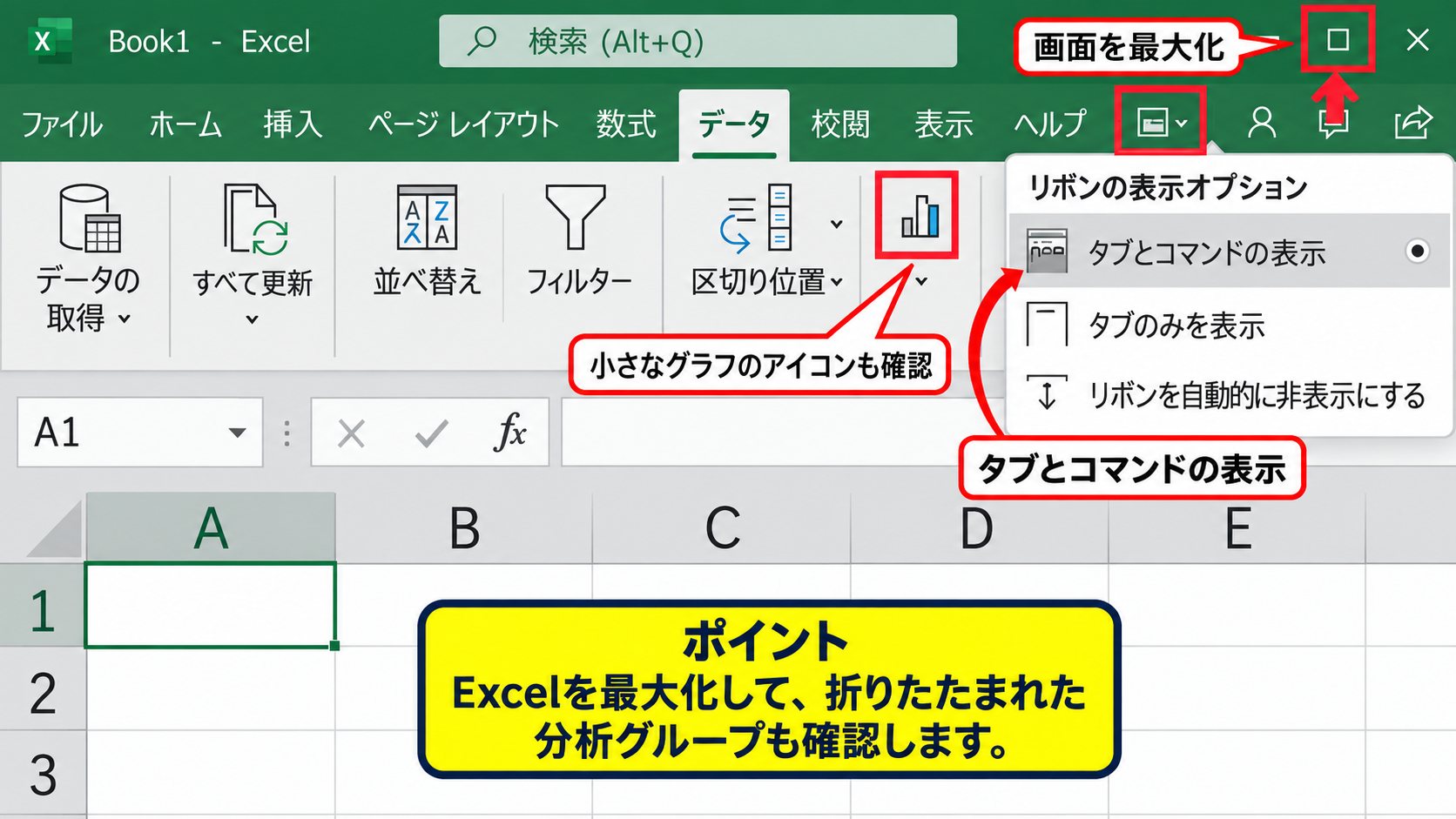Click the user account profile icon
The width and height of the screenshot is (1456, 819).
click(1261, 123)
